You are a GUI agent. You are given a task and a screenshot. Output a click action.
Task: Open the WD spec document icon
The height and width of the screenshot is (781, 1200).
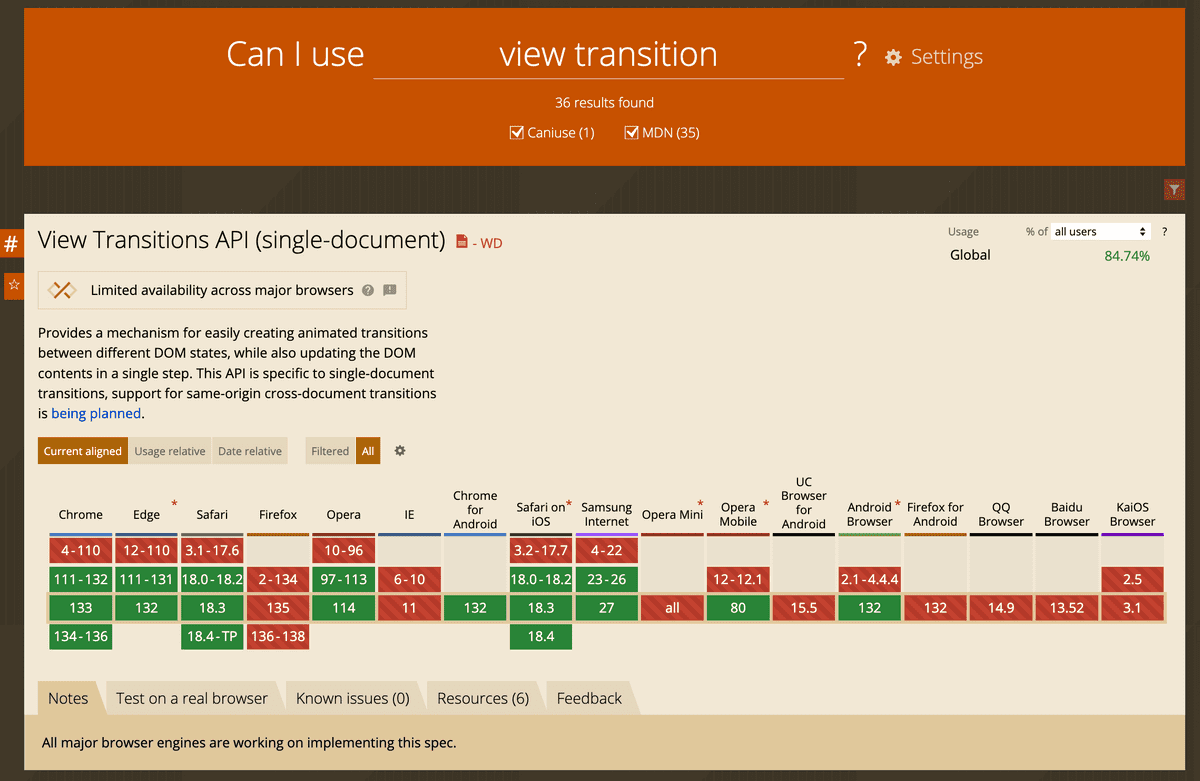[462, 241]
